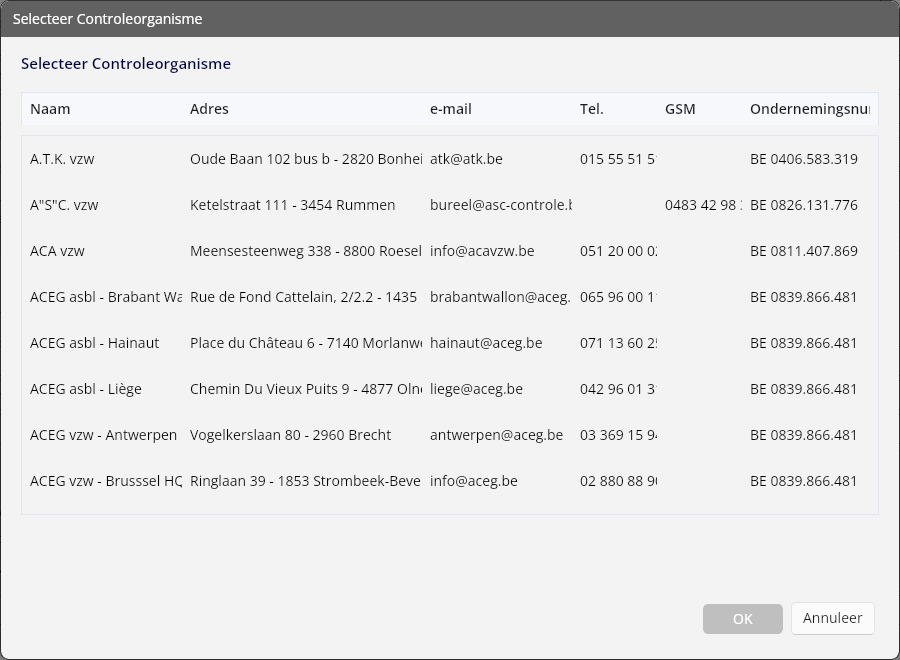
Task: Click phone number 03 369 15
Action: (618, 434)
